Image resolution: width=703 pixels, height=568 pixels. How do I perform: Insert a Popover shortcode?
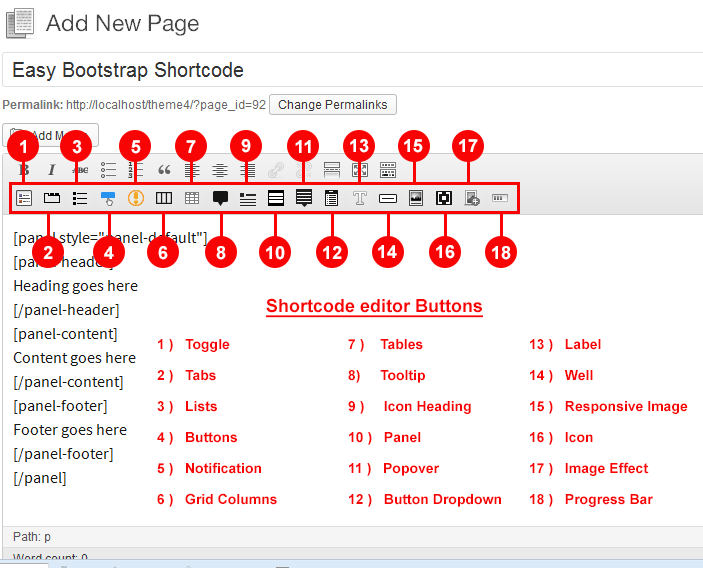(x=304, y=198)
